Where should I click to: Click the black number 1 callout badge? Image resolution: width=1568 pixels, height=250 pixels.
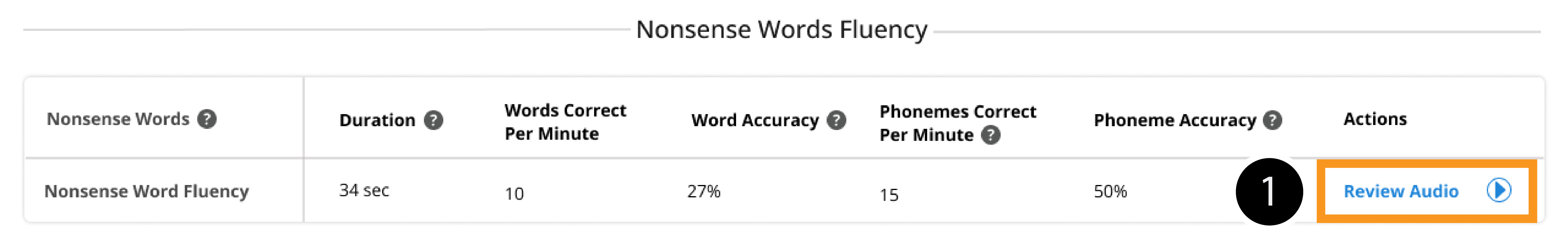(1268, 191)
